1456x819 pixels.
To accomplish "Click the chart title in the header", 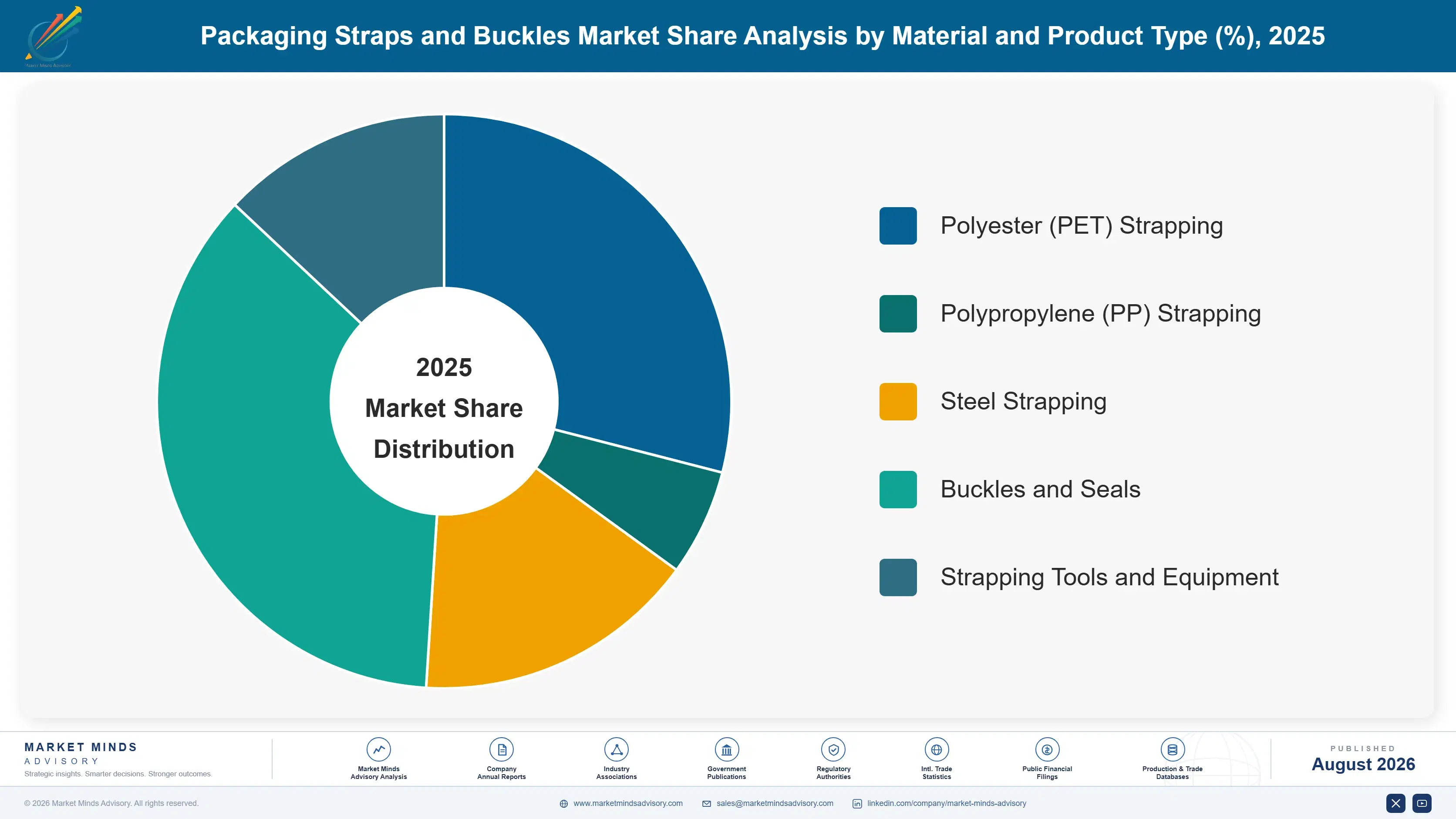I will [x=762, y=36].
